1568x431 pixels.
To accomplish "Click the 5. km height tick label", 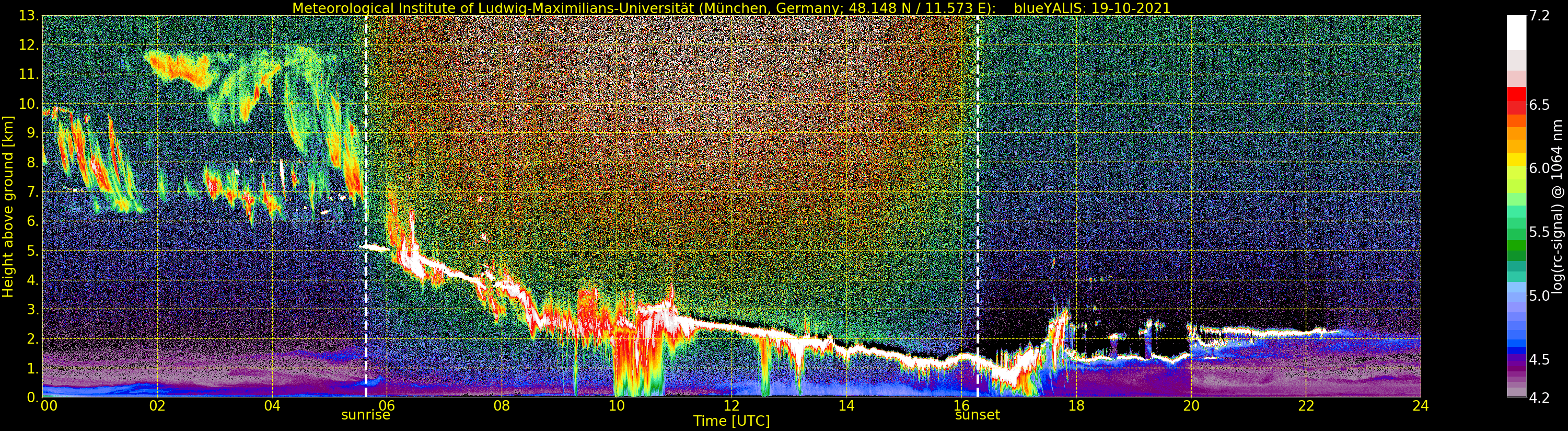I will pos(32,251).
